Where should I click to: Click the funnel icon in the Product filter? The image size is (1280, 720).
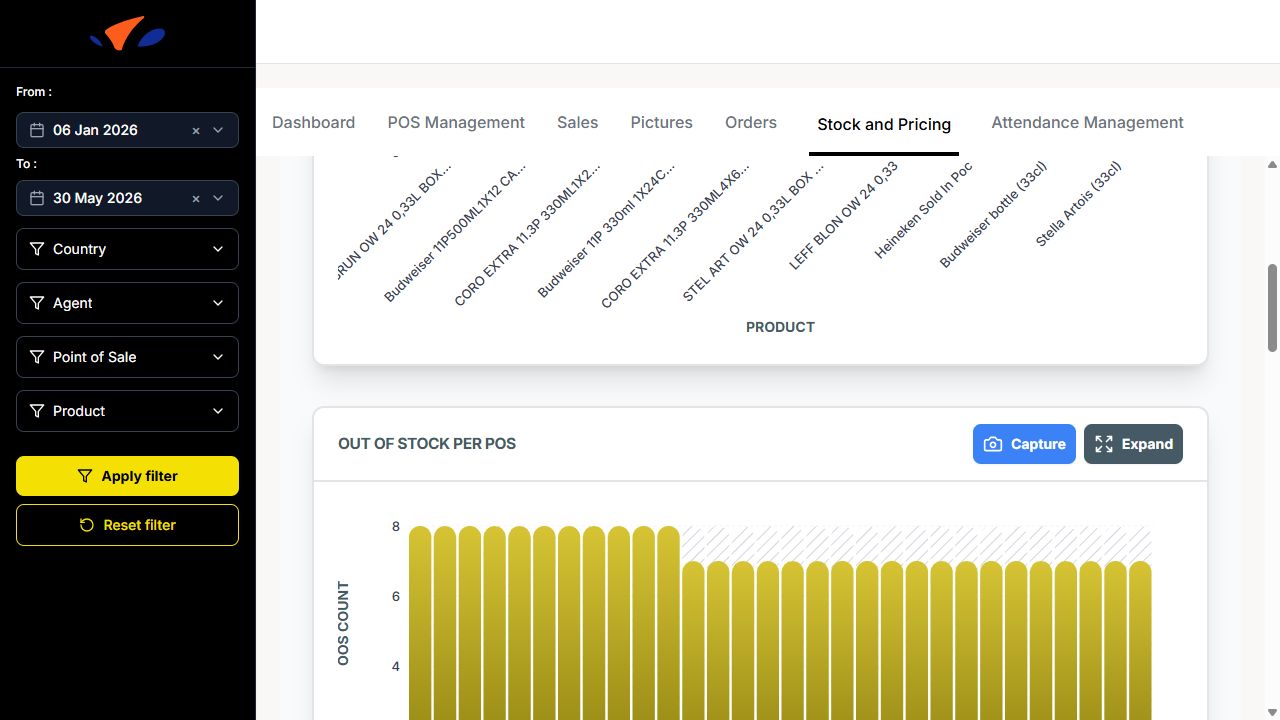click(x=37, y=411)
